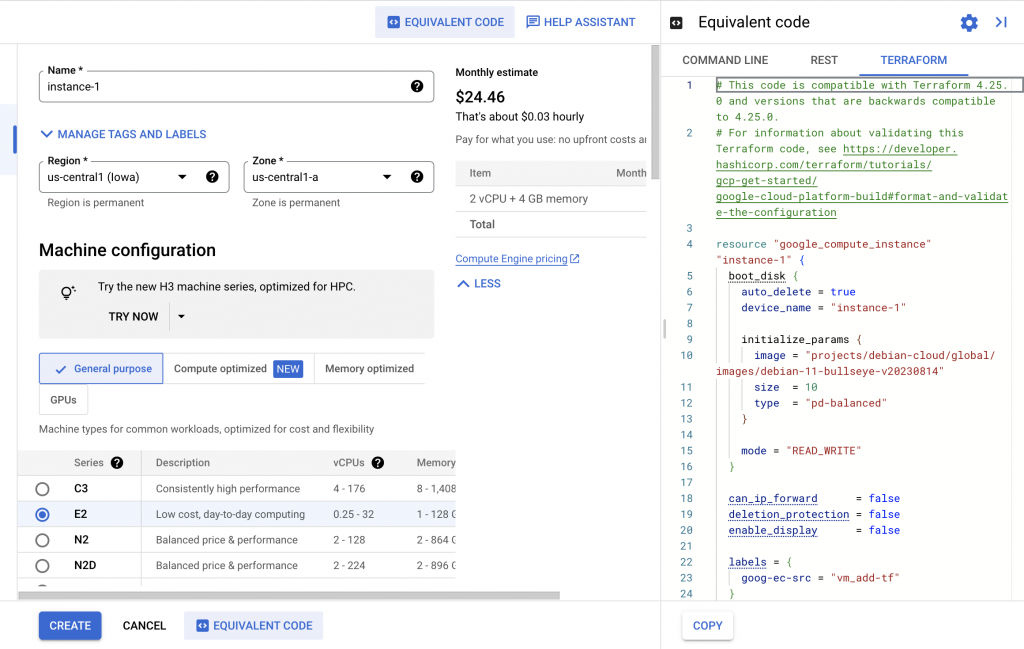The width and height of the screenshot is (1024, 649).
Task: Click the H3 suggestion lightbulb icon
Action: pyautogui.click(x=68, y=293)
